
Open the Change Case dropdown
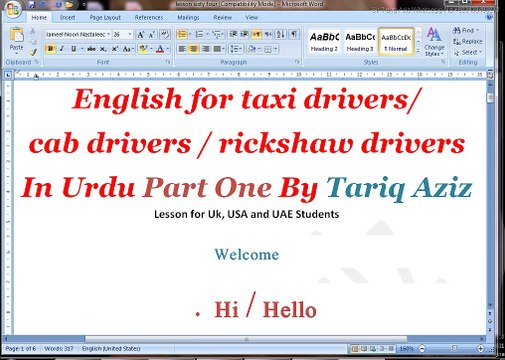[128, 49]
